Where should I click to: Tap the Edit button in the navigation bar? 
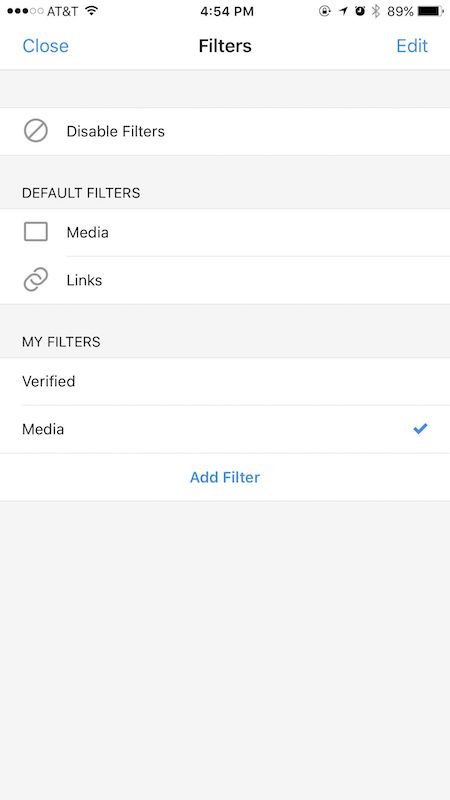point(412,46)
